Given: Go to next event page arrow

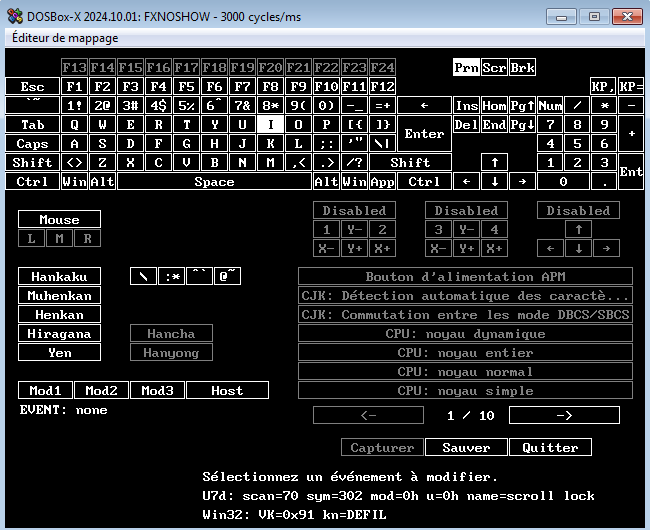Looking at the screenshot, I should point(564,415).
